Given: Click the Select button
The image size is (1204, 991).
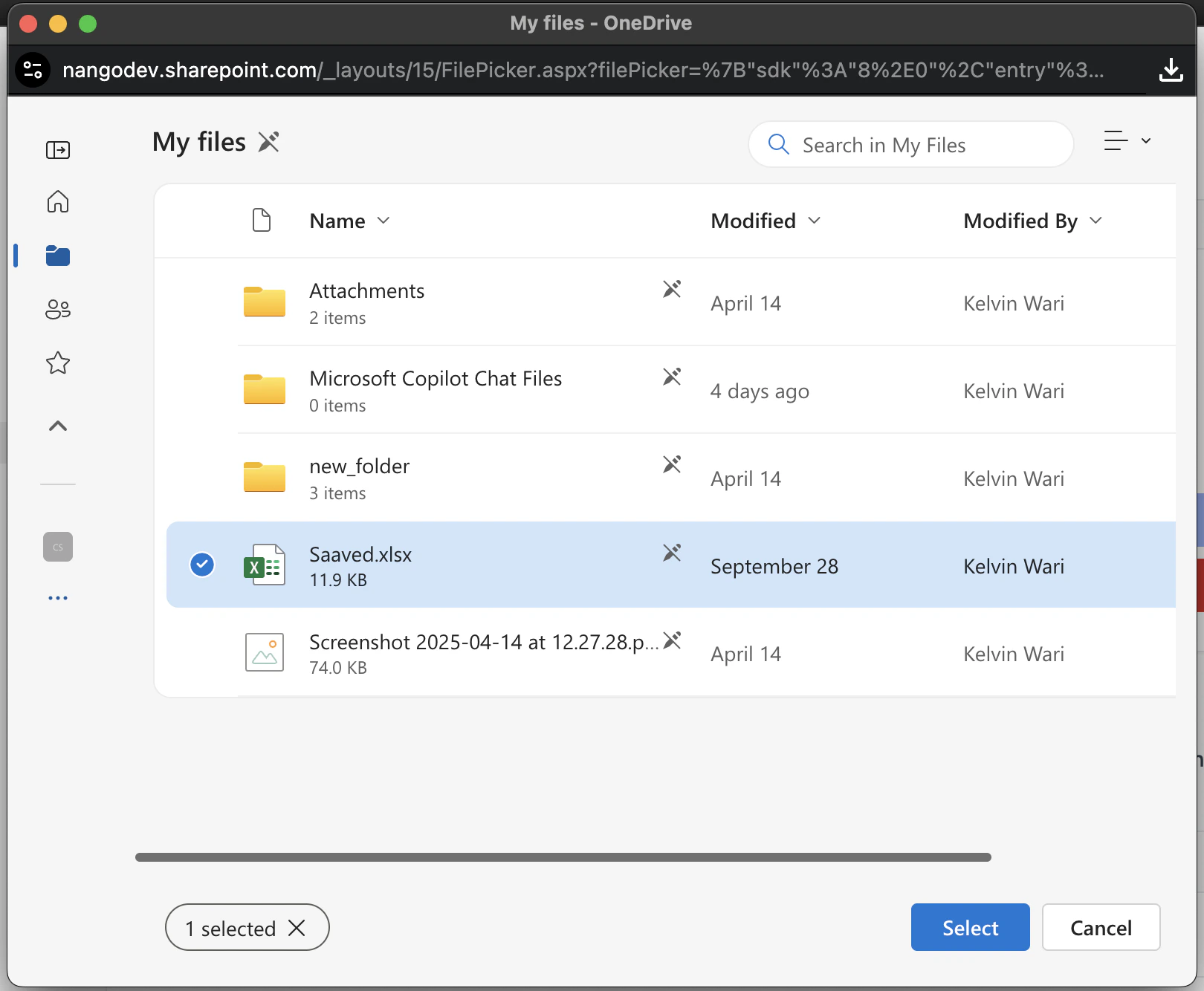Looking at the screenshot, I should pyautogui.click(x=970, y=927).
